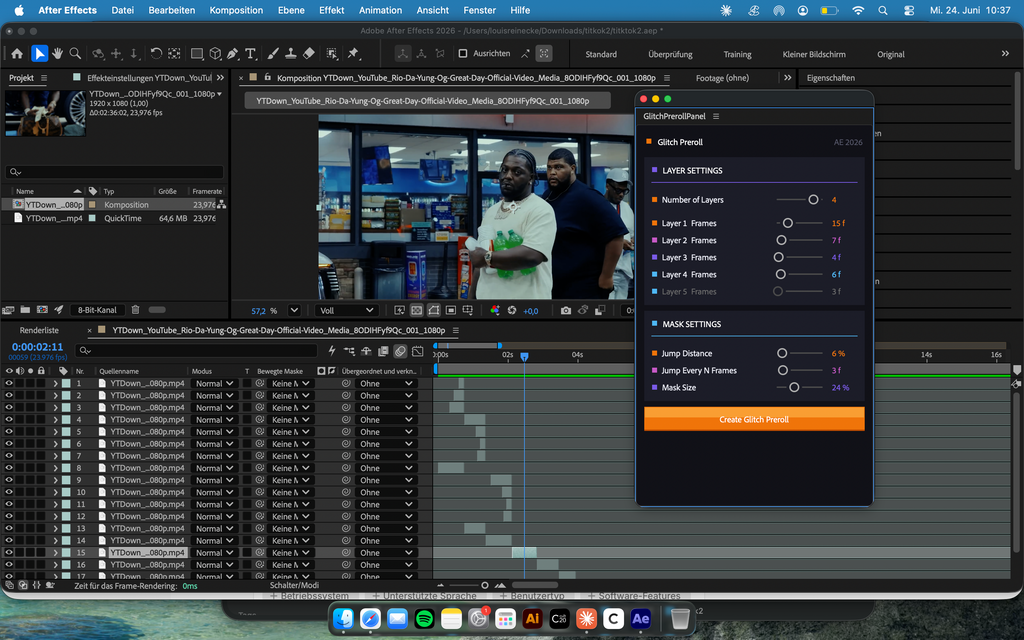Enable the Ausrichten checkbox
Image resolution: width=1024 pixels, height=640 pixels.
click(463, 54)
